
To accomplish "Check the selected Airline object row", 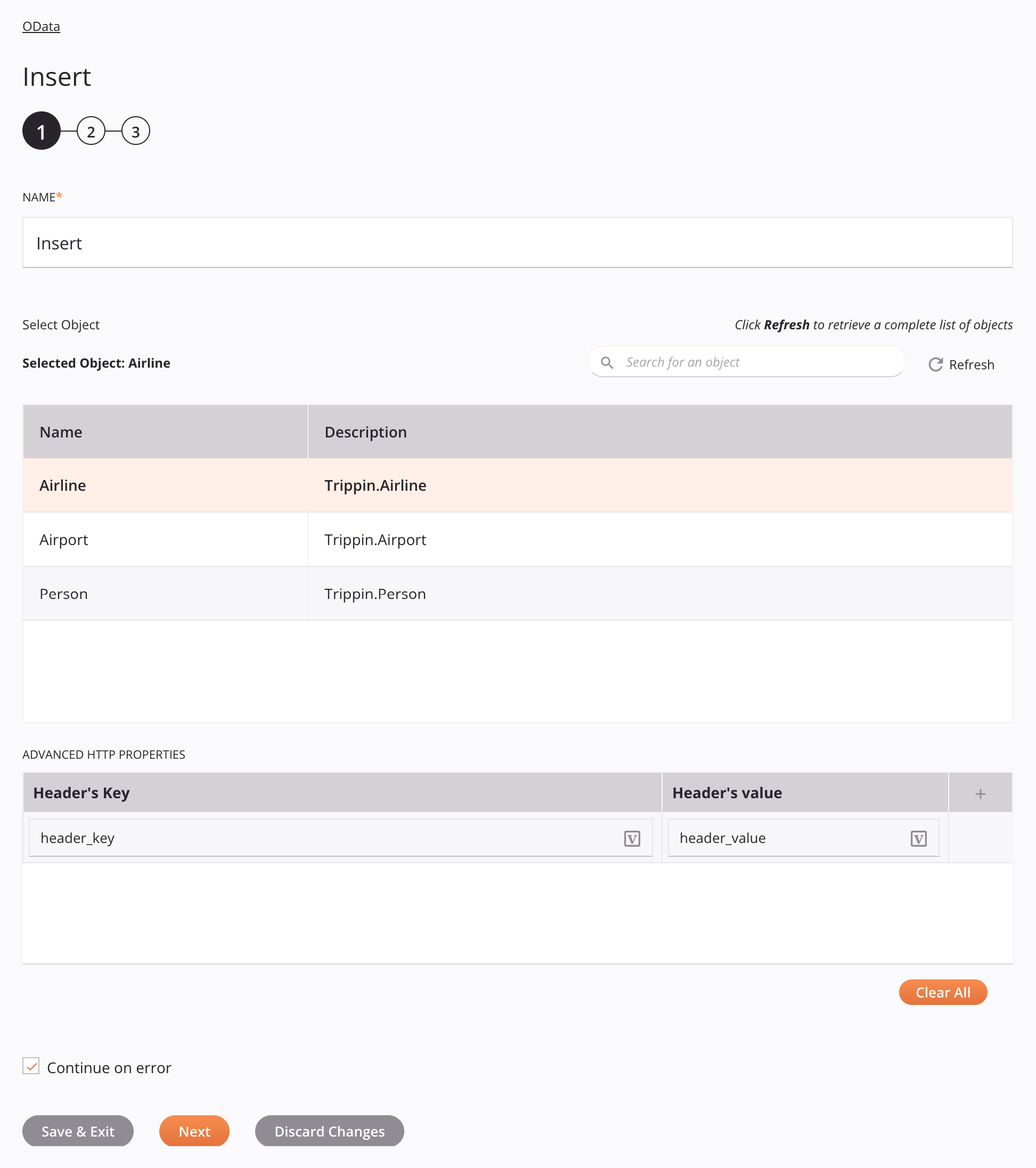I will click(517, 485).
